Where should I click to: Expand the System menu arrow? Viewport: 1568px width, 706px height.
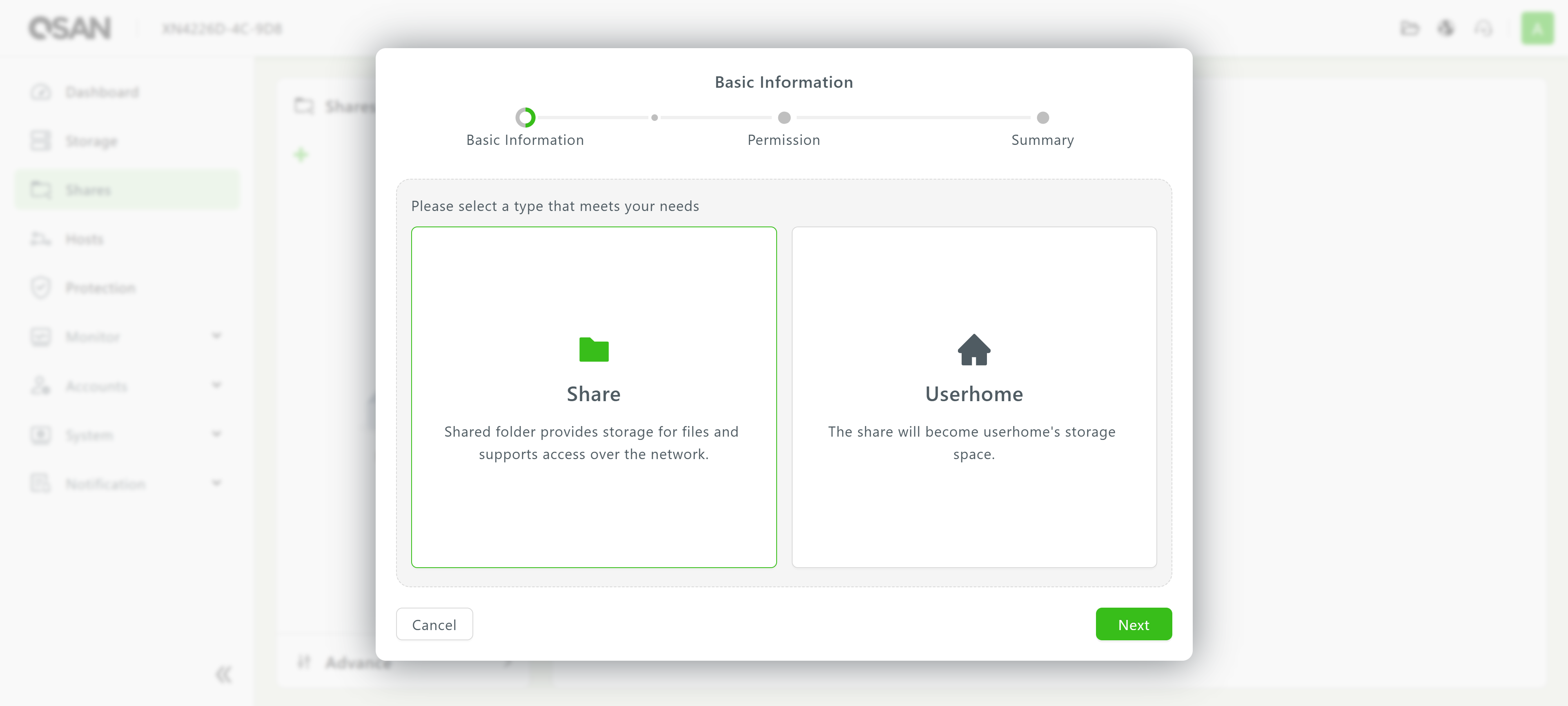217,434
